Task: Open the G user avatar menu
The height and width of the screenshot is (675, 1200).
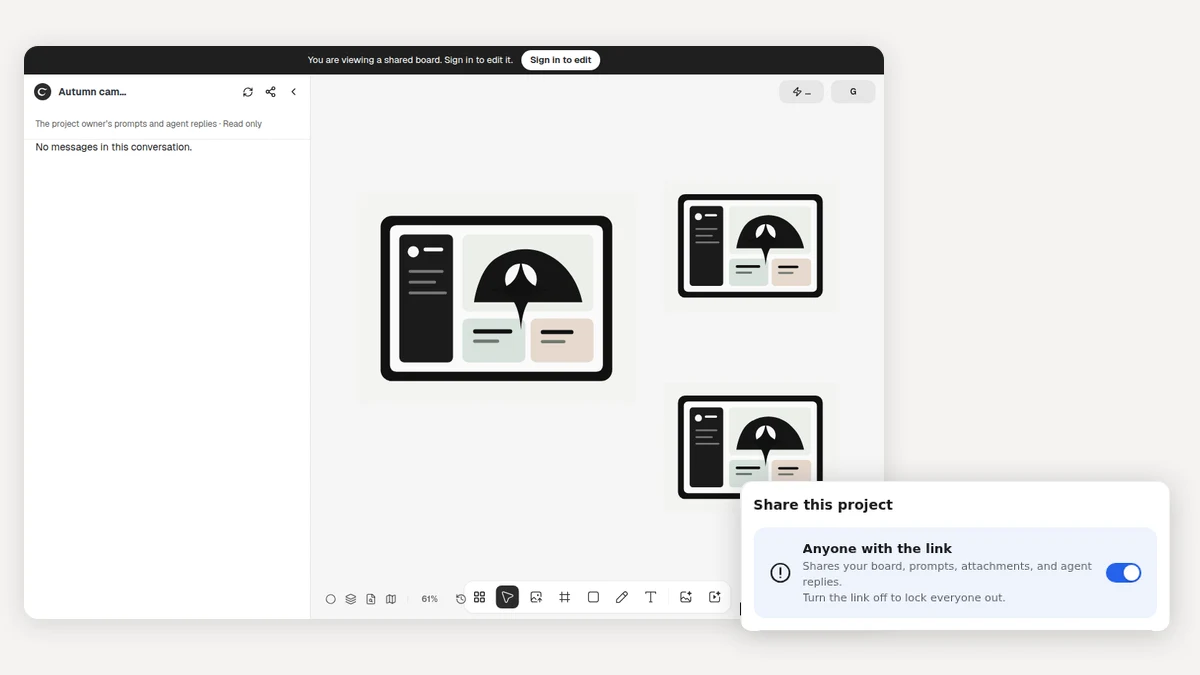Action: 853,92
